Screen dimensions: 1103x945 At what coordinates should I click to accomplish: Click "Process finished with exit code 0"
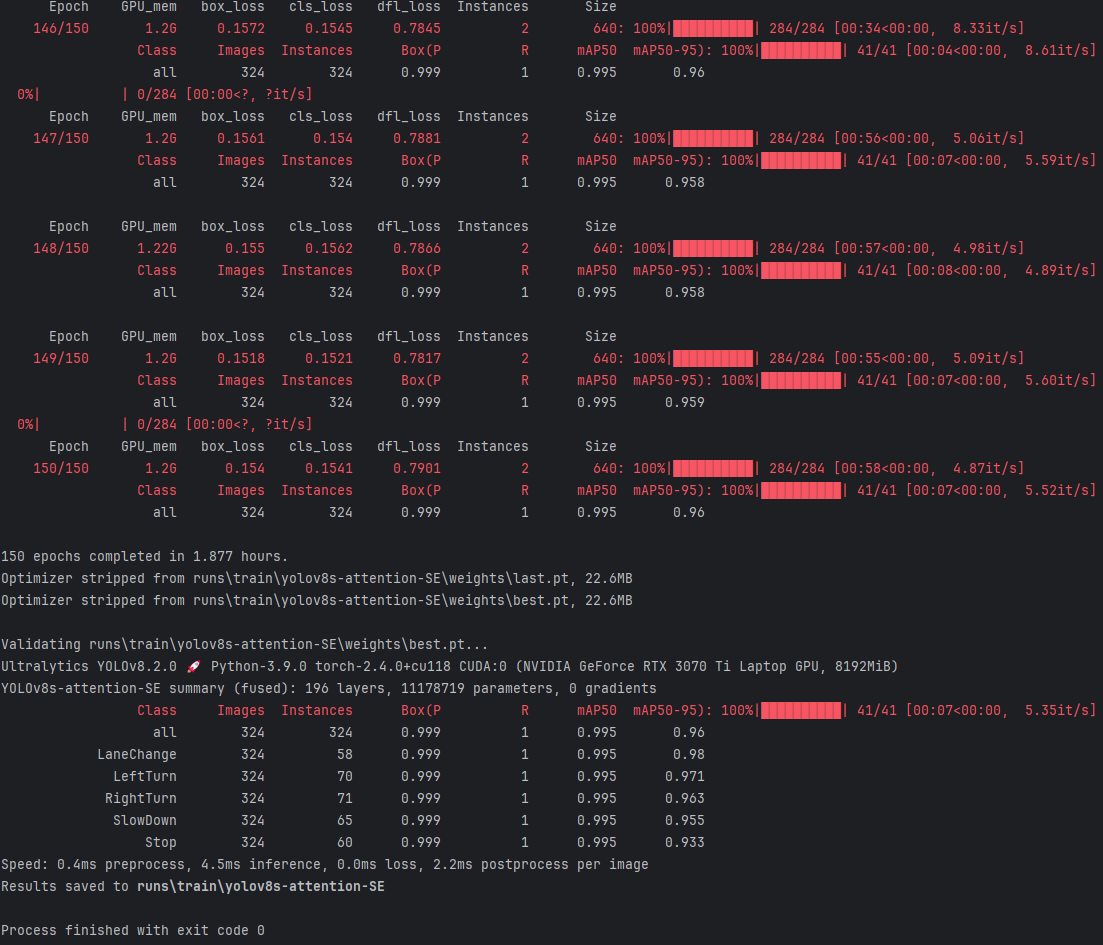tap(133, 931)
